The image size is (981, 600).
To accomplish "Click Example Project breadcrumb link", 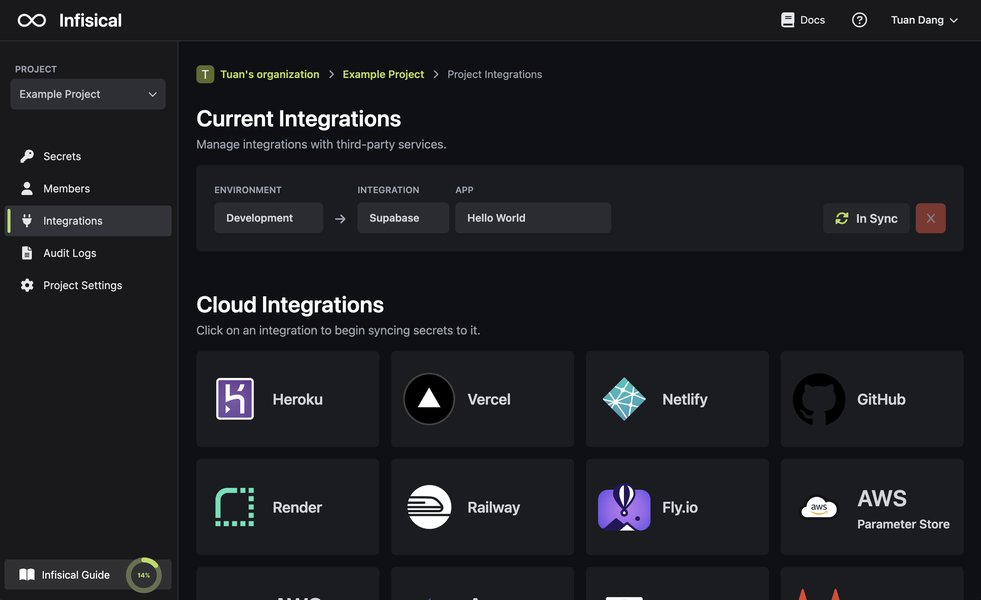I will (384, 74).
